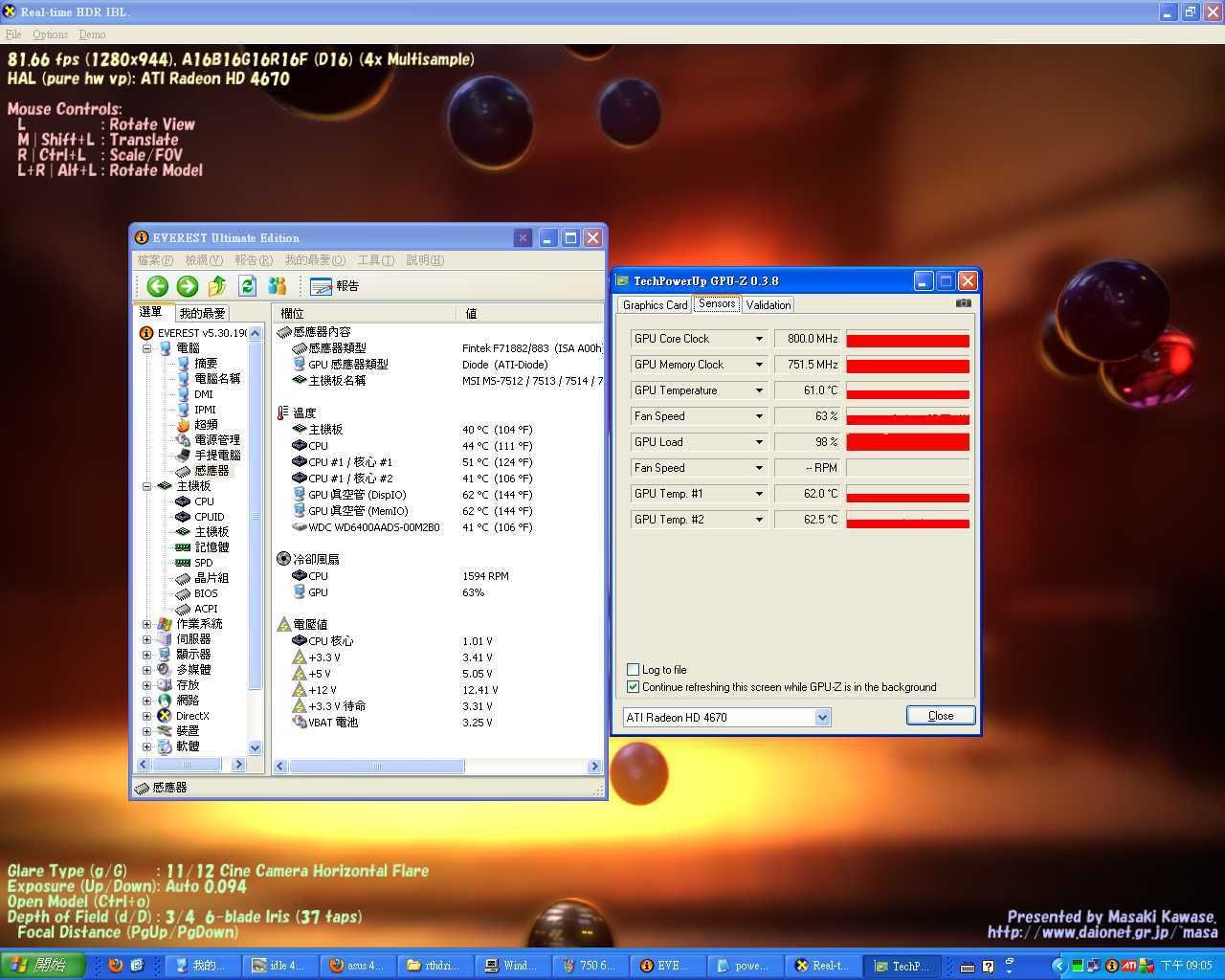Open the GPU Memory Clock sensor dropdown
Viewport: 1225px width, 980px height.
pyautogui.click(x=759, y=365)
